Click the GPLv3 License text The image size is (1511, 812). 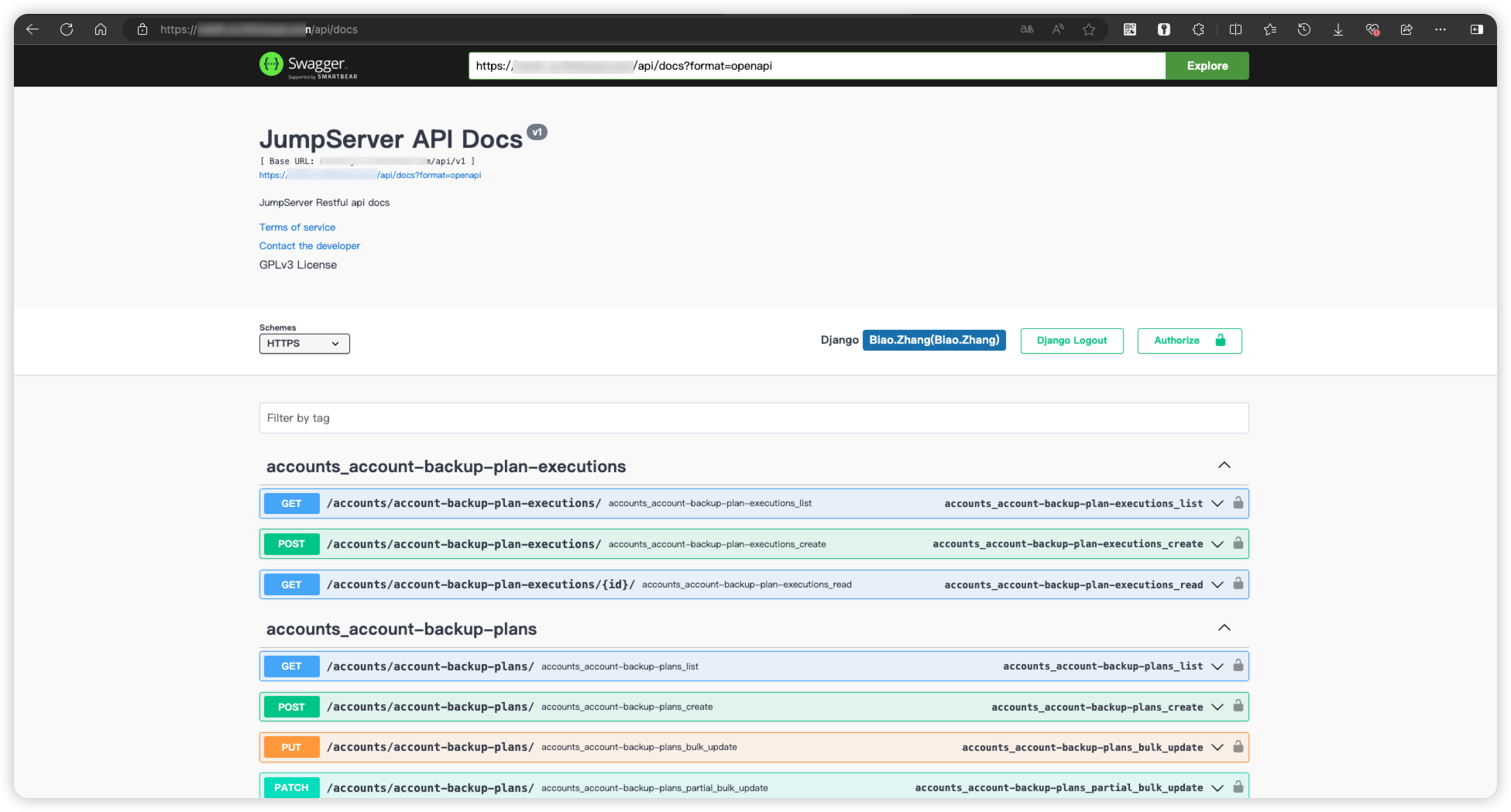click(x=298, y=265)
